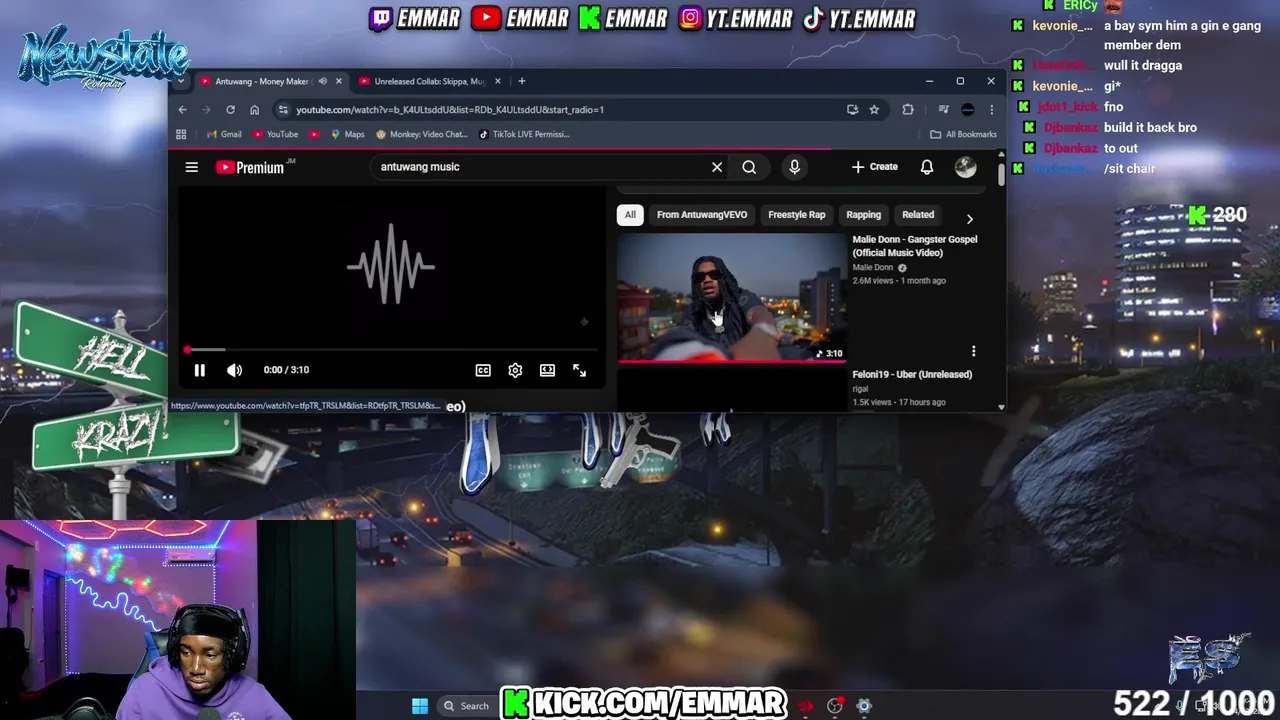Open Feloni19 - Uber (Unreleased) video
Screen dimensions: 1280x720
(912, 374)
